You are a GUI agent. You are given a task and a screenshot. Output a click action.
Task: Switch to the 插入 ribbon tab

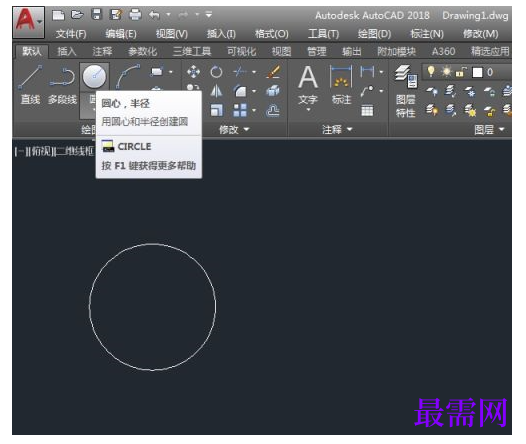pyautogui.click(x=67, y=51)
